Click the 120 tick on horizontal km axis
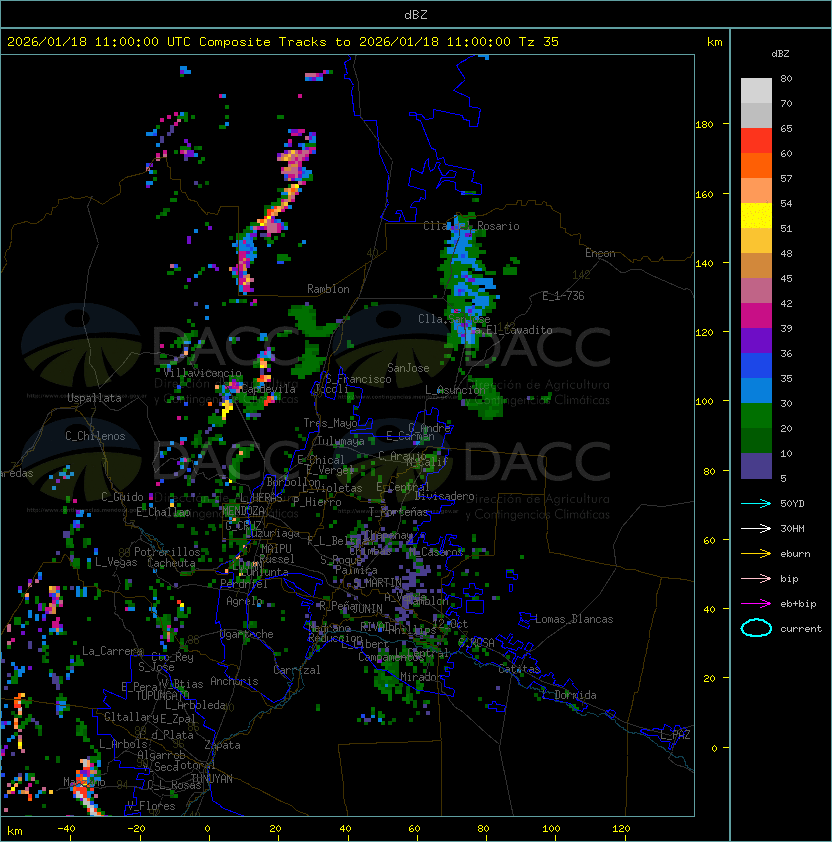 (621, 829)
